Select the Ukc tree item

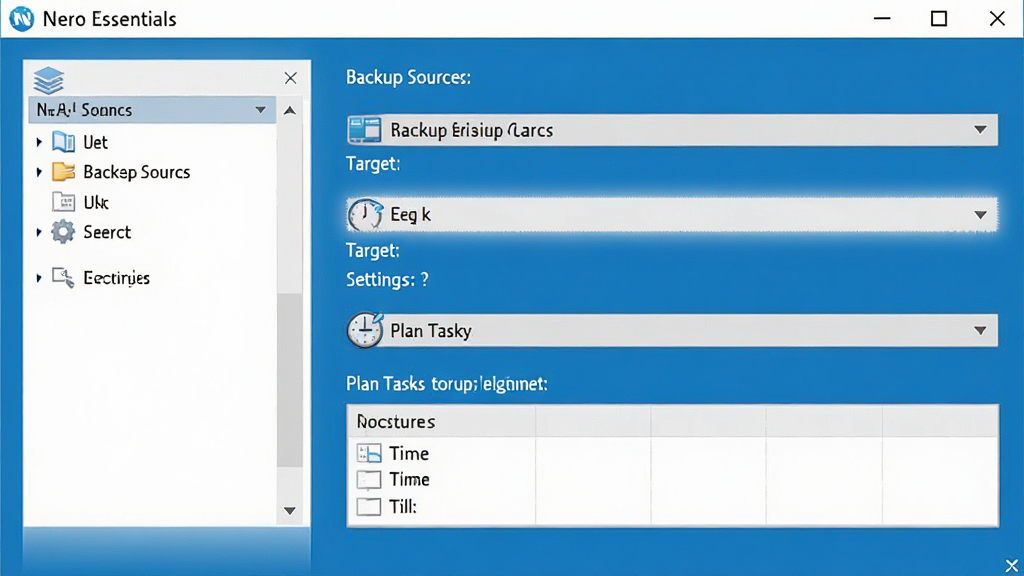pos(96,202)
